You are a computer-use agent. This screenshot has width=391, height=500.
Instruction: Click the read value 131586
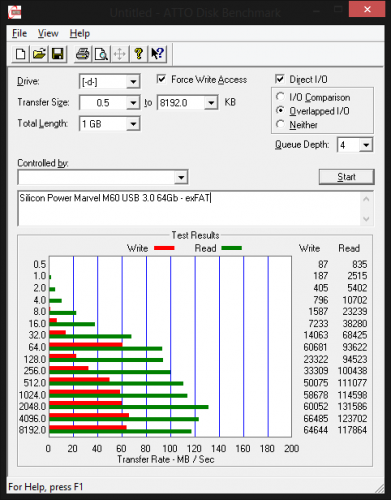coord(352,407)
